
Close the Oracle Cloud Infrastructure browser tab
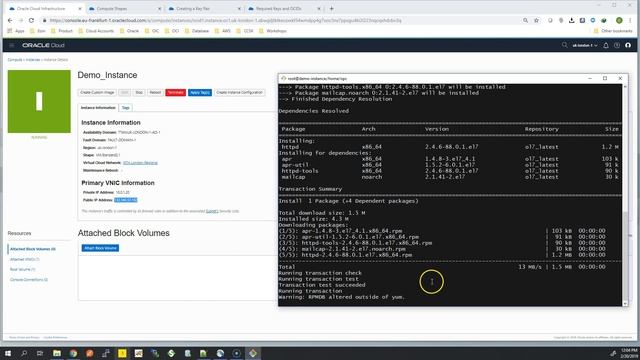(80, 9)
